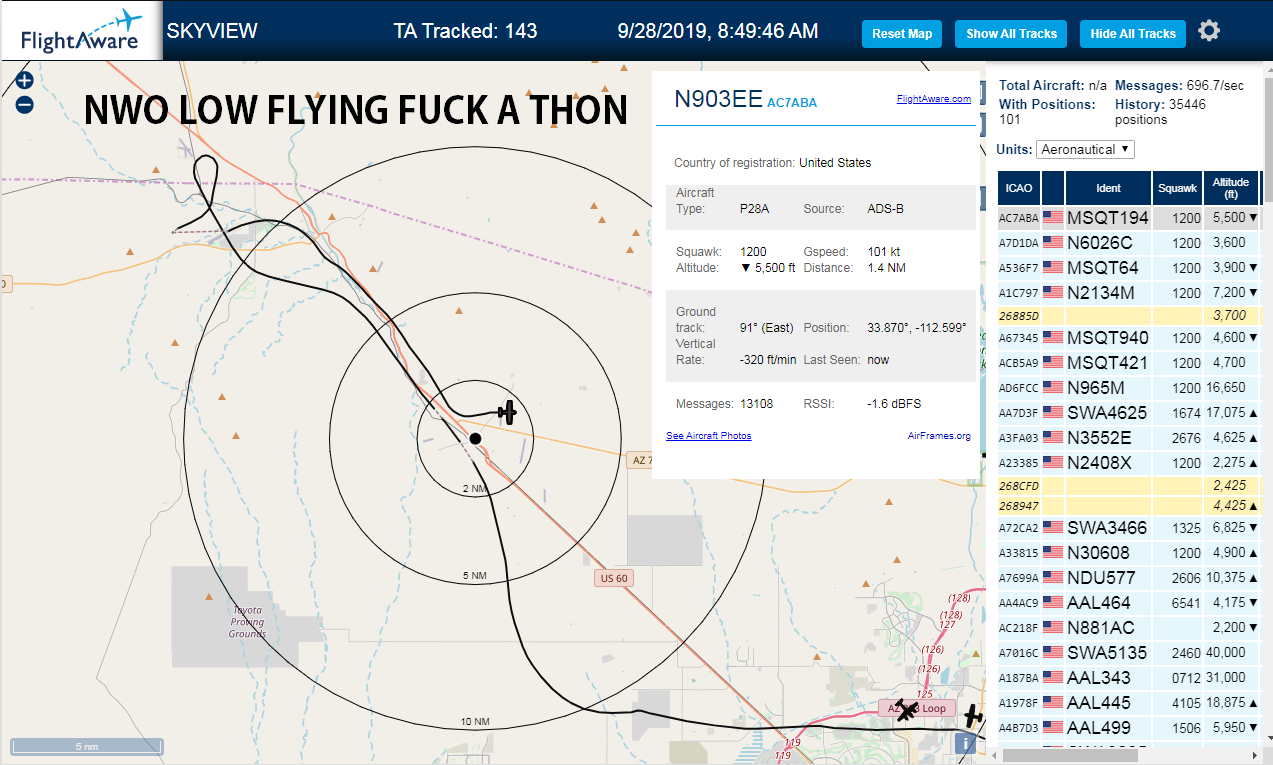Select the 268947 ICAO row
This screenshot has height=765, width=1273.
click(1128, 505)
